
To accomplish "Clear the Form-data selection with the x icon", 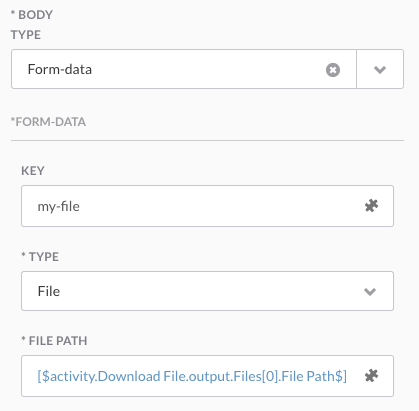I will [x=333, y=70].
